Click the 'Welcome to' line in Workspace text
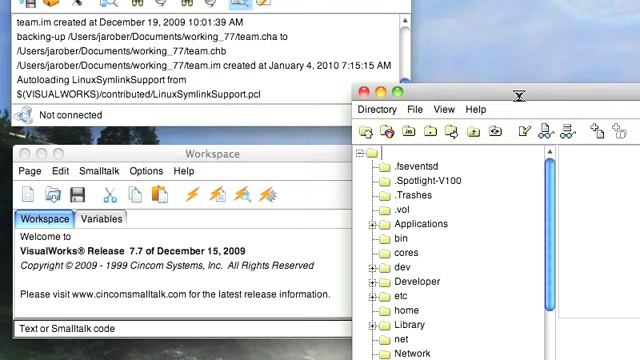The height and width of the screenshot is (360, 640). pos(45,237)
